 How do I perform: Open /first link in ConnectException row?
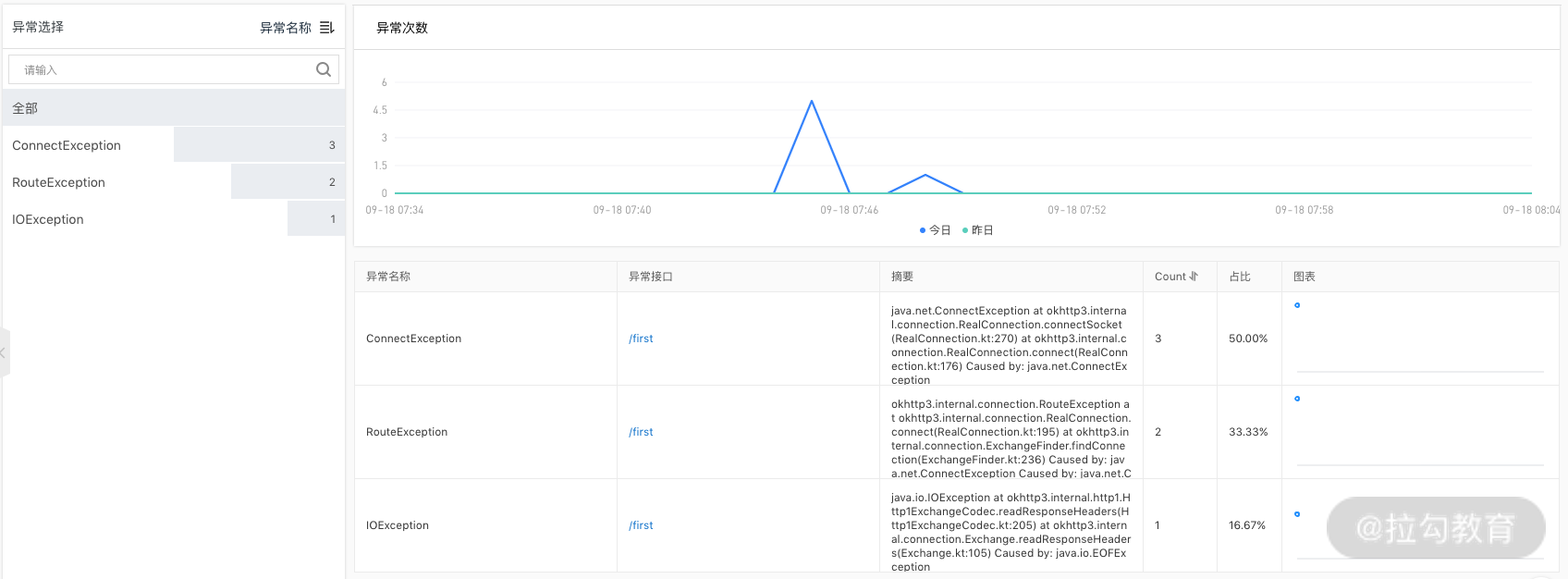coord(641,339)
